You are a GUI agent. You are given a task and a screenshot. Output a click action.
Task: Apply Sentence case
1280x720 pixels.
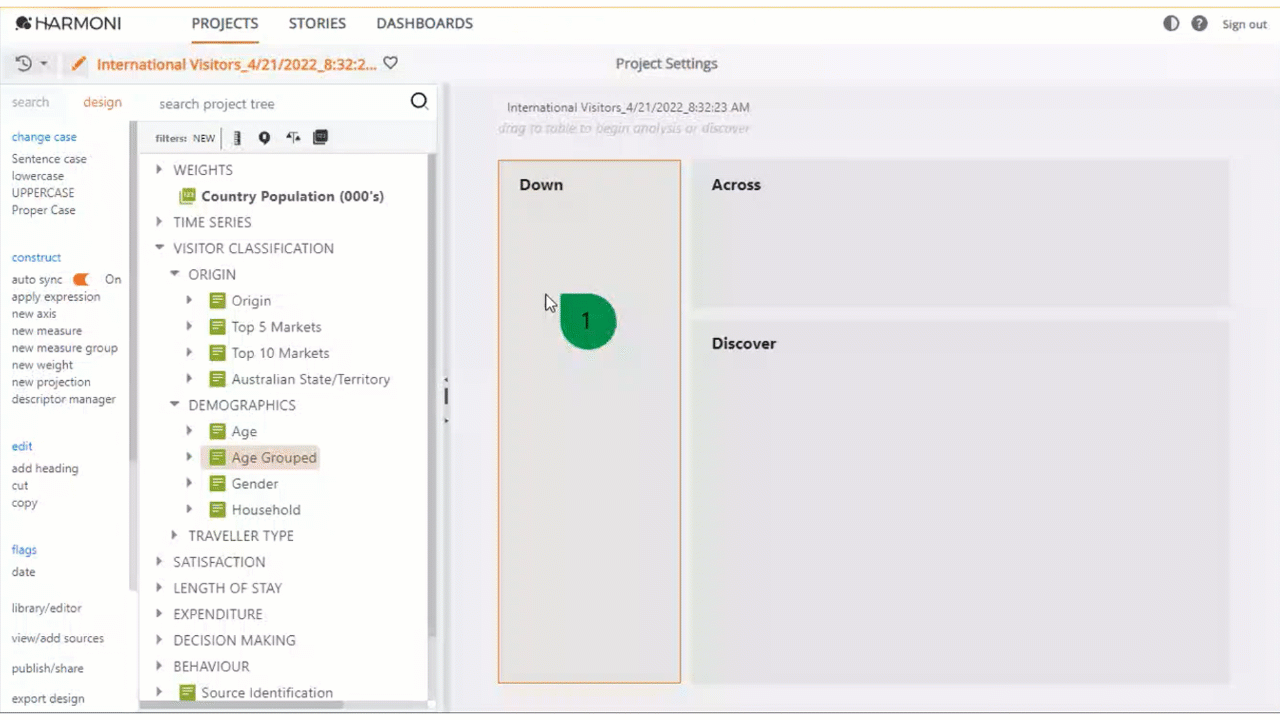49,159
